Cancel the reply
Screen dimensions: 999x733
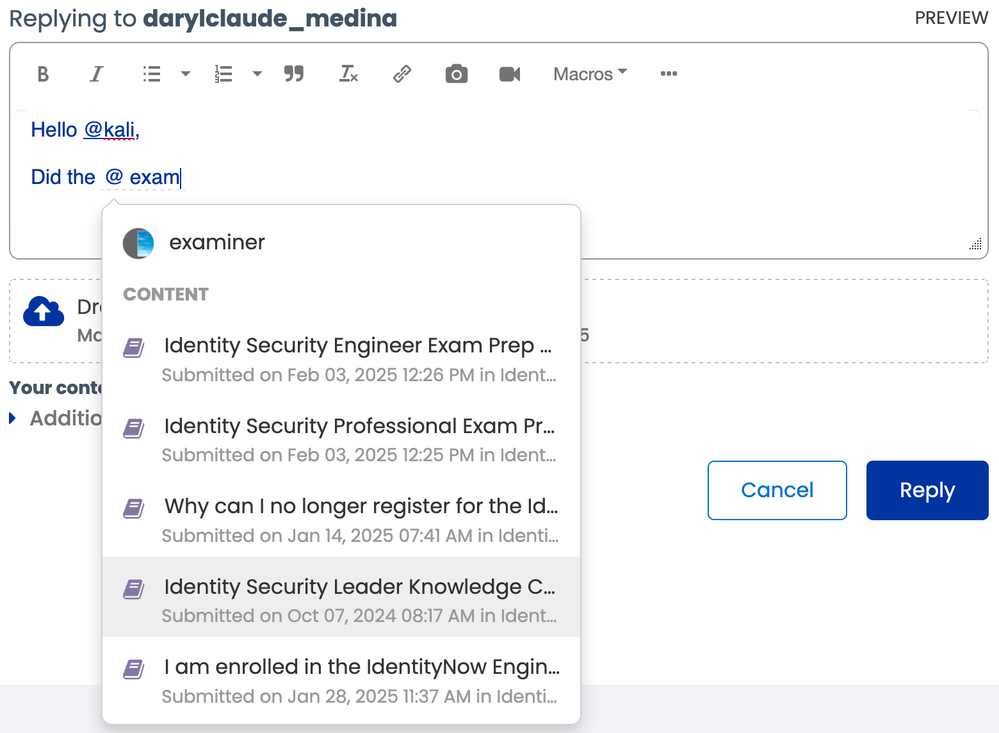point(777,490)
